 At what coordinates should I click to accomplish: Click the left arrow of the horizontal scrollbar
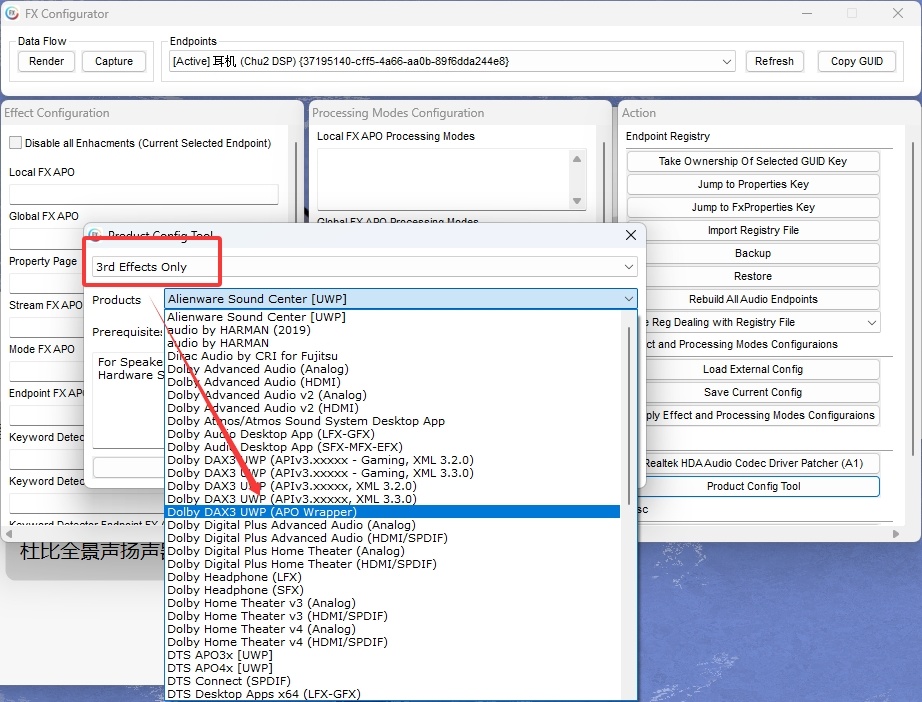[x=9, y=534]
